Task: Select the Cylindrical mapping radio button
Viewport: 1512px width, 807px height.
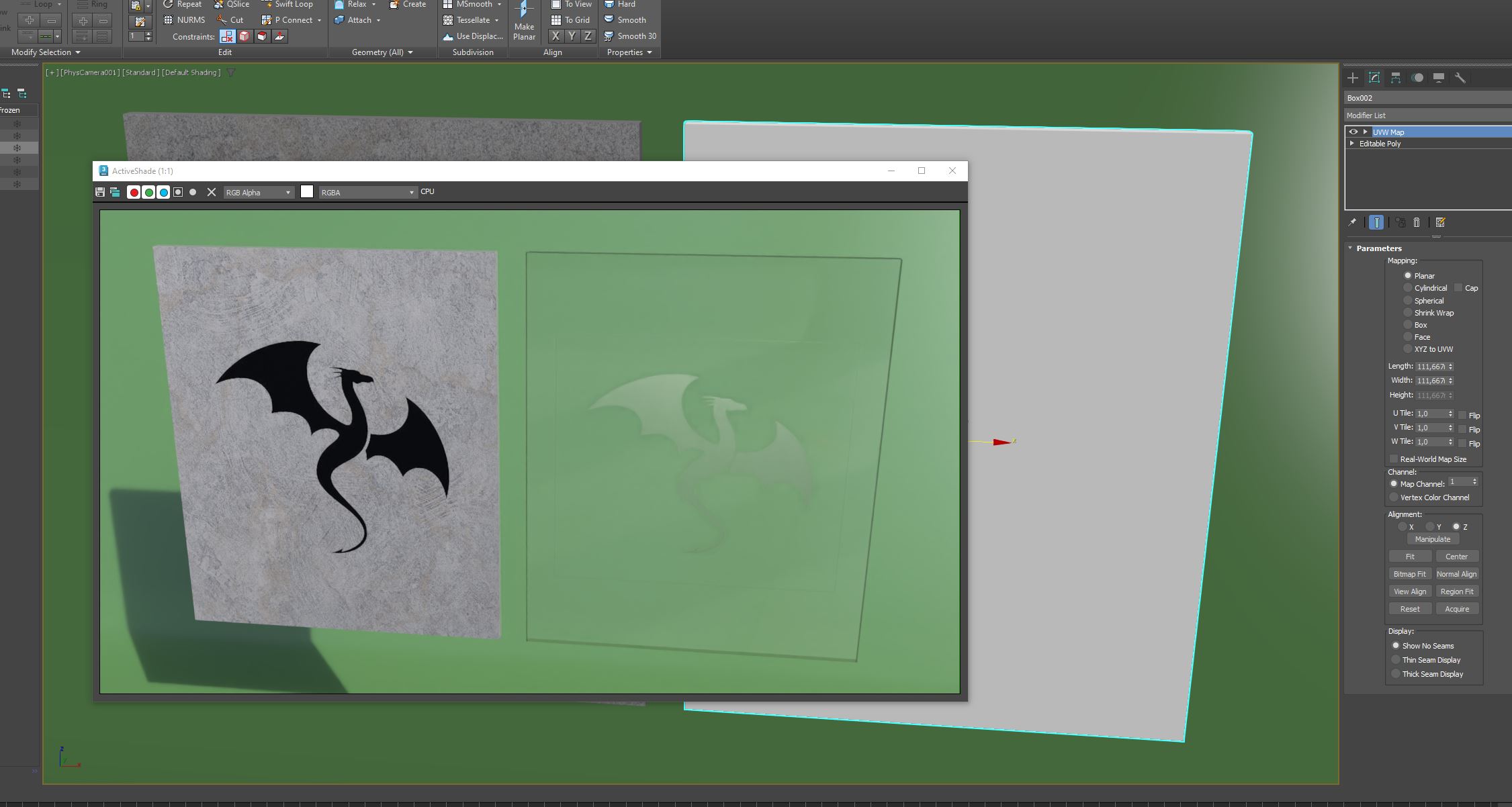Action: point(1408,287)
